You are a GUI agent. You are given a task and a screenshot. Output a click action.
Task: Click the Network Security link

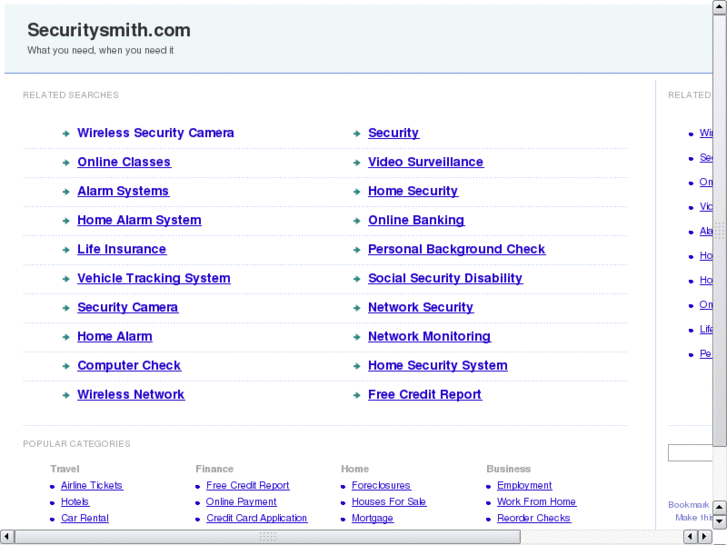421,308
